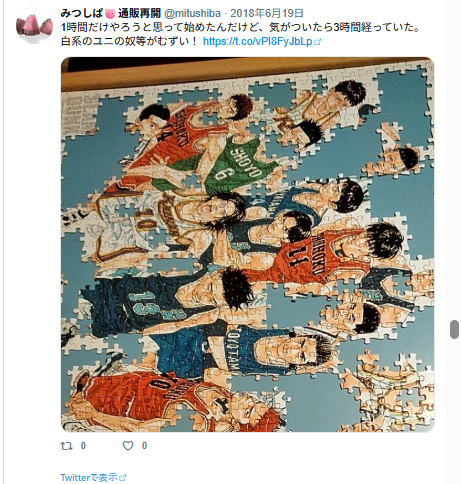This screenshot has height=484, width=461.
Task: Open the user's profile avatar picture
Action: point(35,26)
